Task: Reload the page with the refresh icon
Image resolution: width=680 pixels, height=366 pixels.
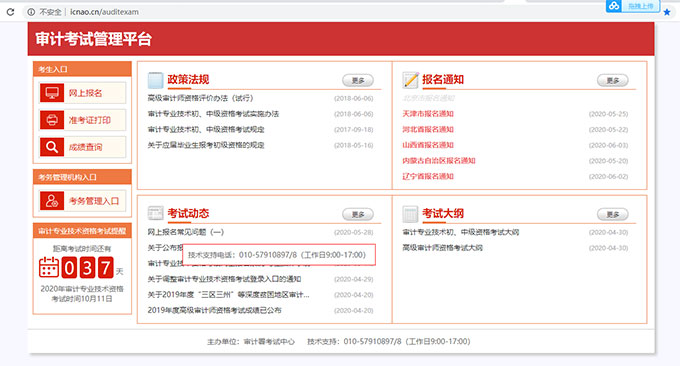Action: point(10,12)
